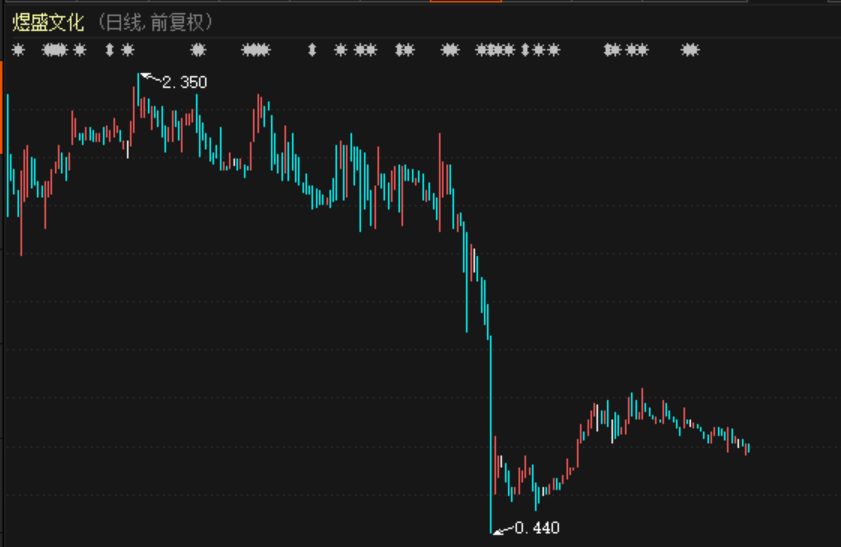The height and width of the screenshot is (547, 841).
Task: Click the 煜盛文化 stock name title
Action: [x=48, y=22]
